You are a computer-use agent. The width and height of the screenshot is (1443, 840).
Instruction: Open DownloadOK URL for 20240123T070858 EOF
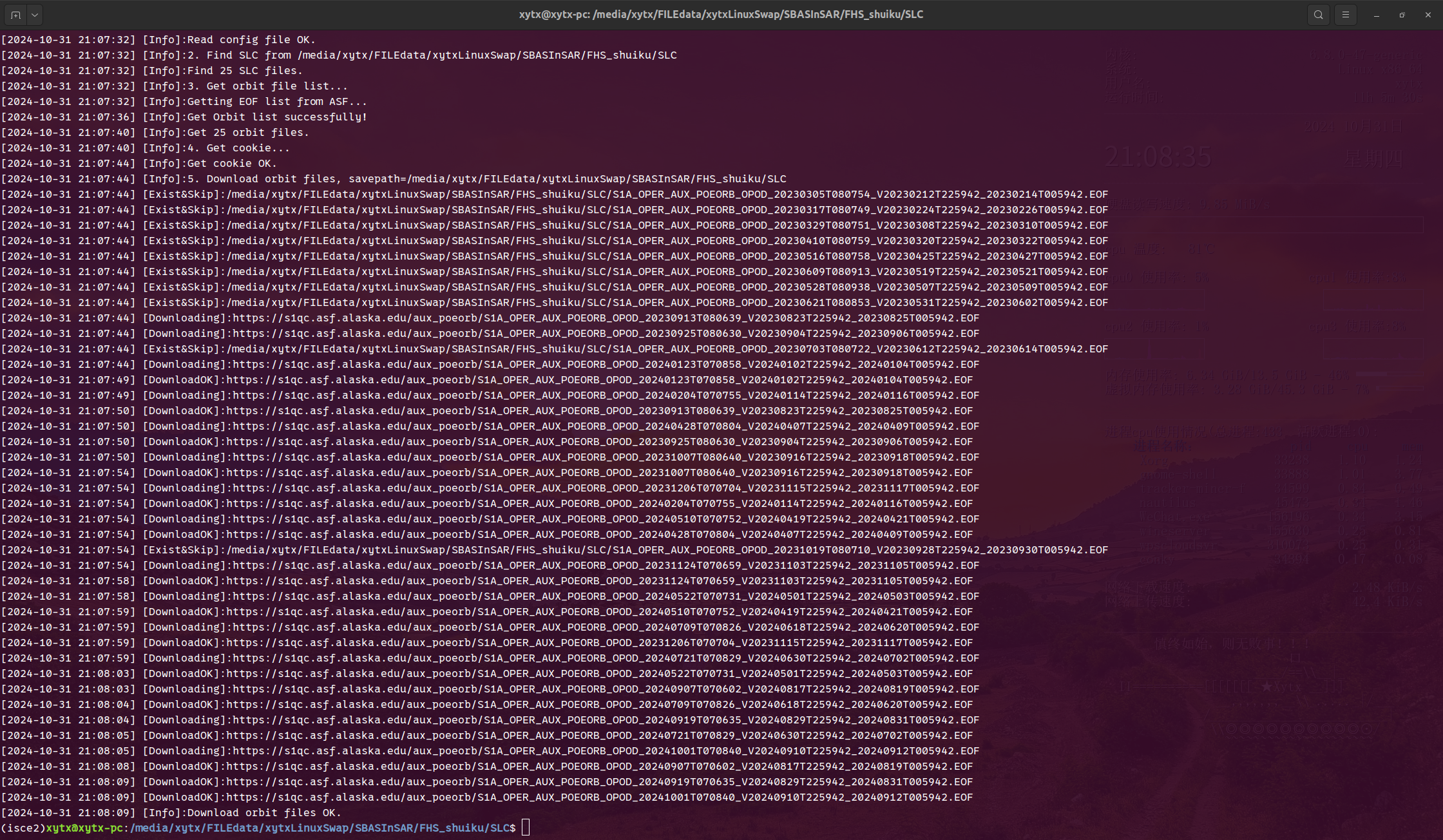(600, 380)
